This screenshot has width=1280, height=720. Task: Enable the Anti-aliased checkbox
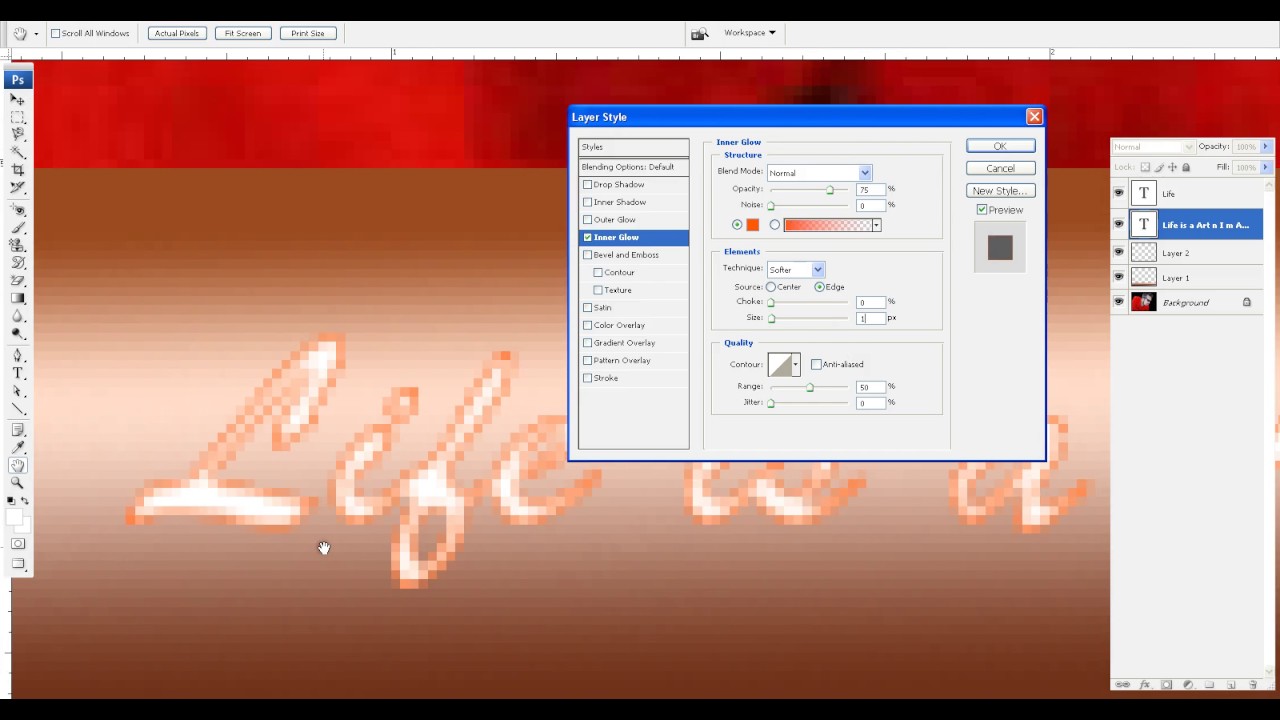coord(816,365)
